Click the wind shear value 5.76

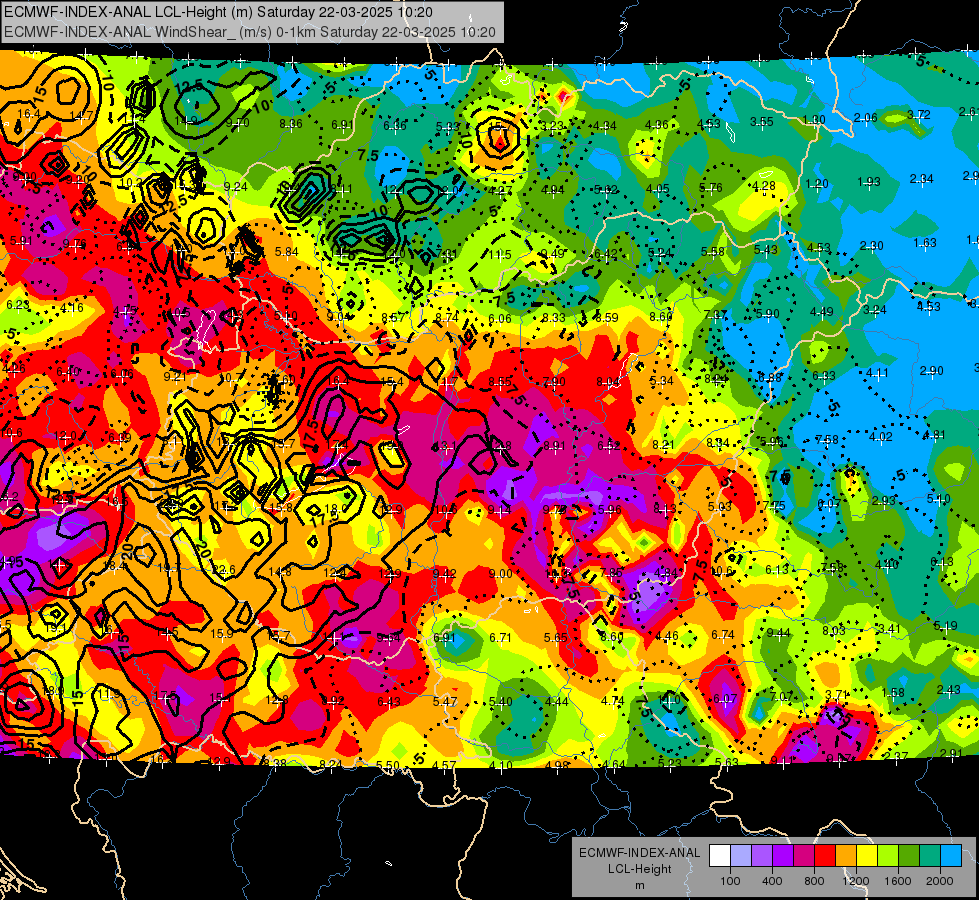pyautogui.click(x=711, y=187)
